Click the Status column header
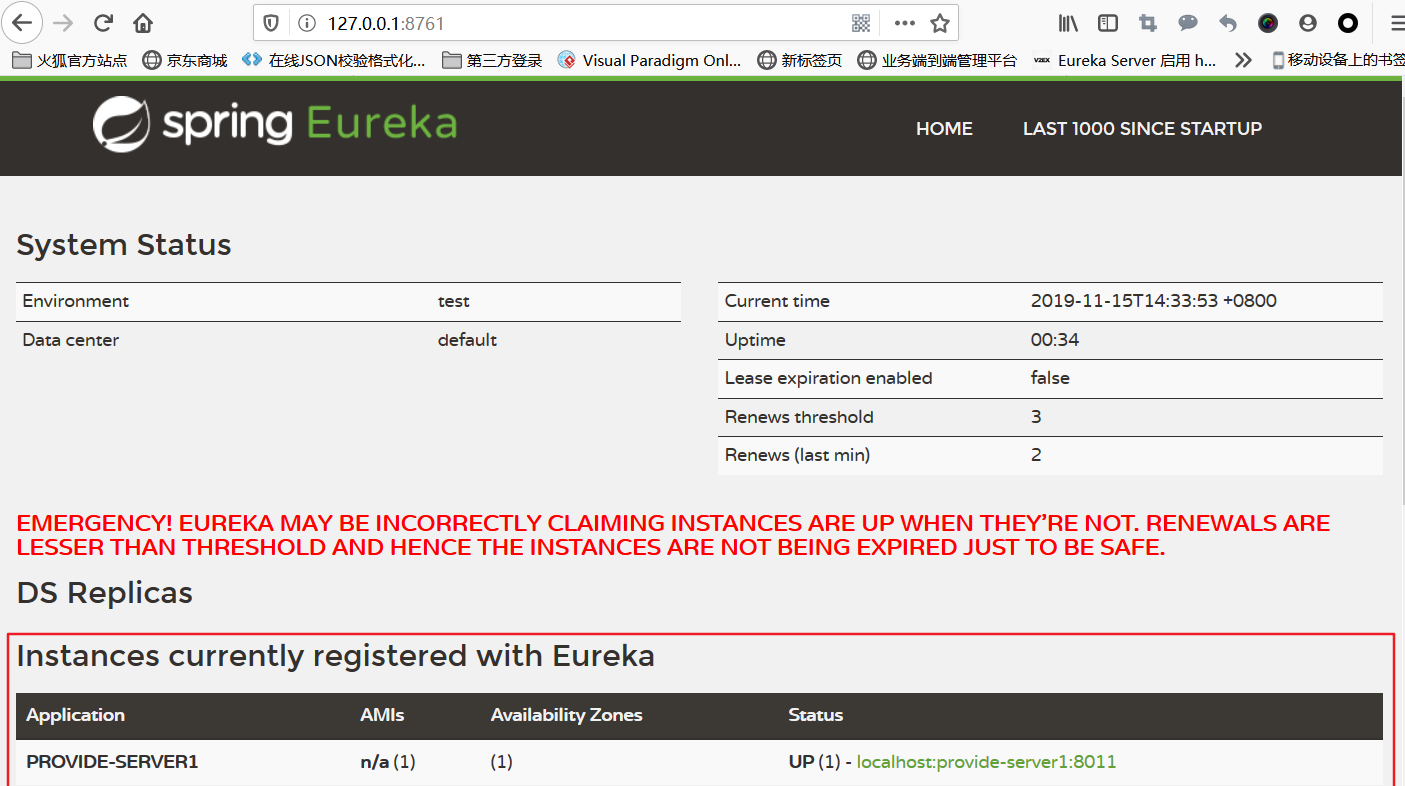This screenshot has width=1405, height=786. tap(816, 715)
